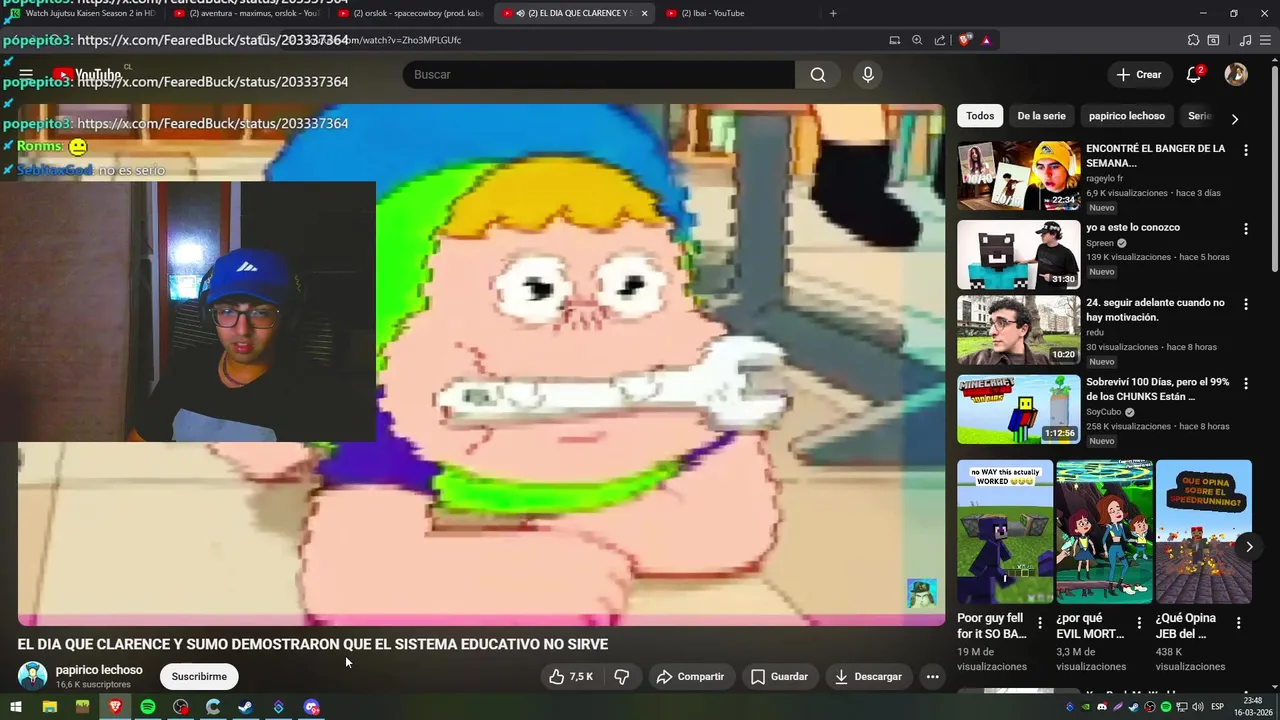The height and width of the screenshot is (720, 1280).
Task: Open the Minecraft 100 Días video thumbnail
Action: click(1018, 409)
